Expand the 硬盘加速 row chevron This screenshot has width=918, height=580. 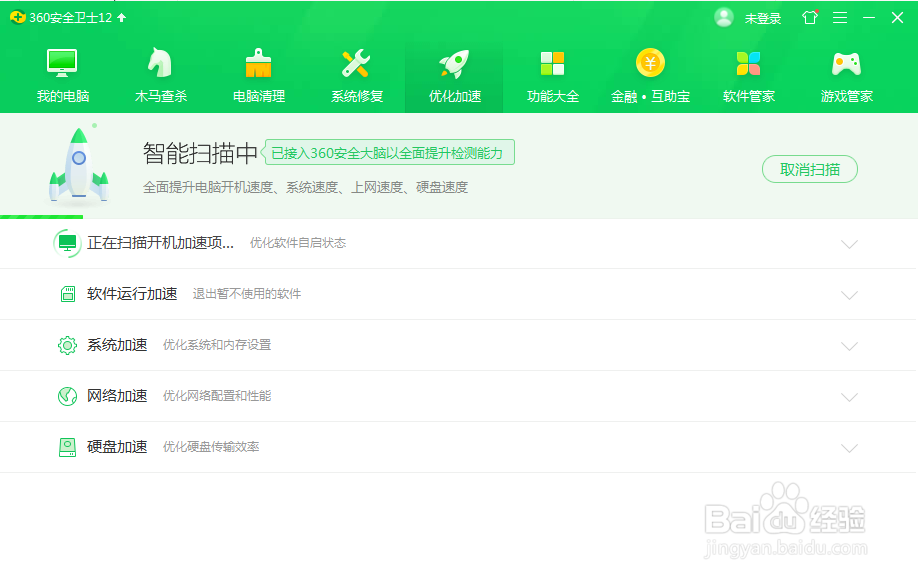pyautogui.click(x=849, y=448)
